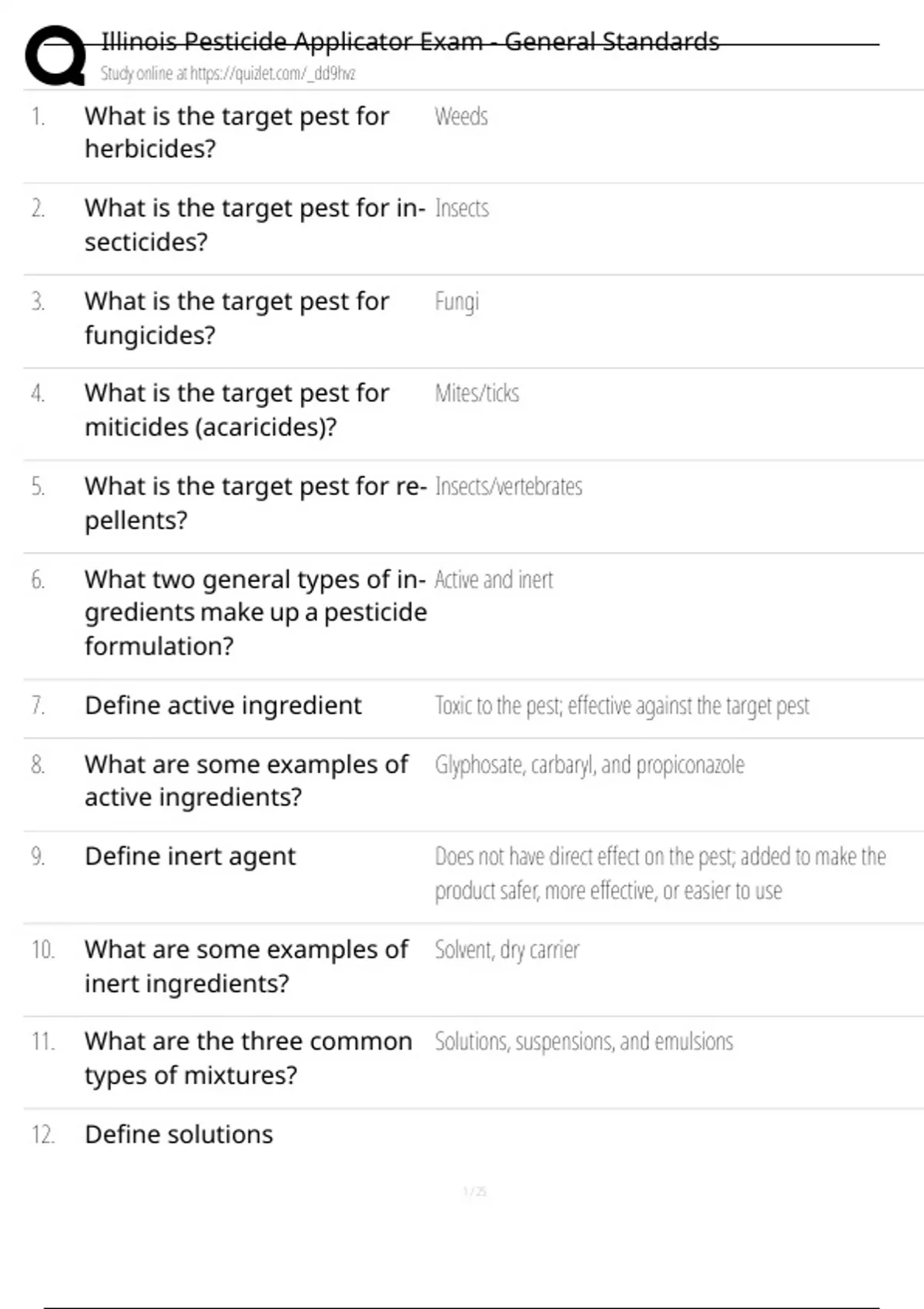The height and width of the screenshot is (1309, 924).
Task: Click the 'Active and inert' answer
Action: pyautogui.click(x=494, y=580)
